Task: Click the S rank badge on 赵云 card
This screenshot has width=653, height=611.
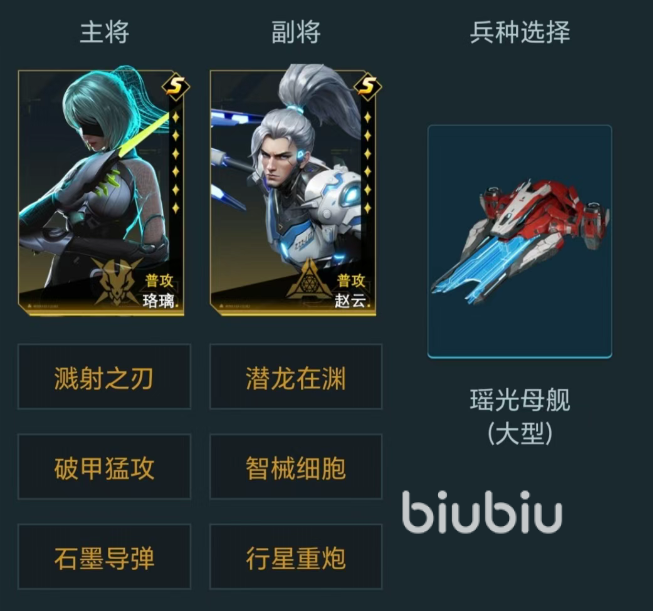Action: 367,86
